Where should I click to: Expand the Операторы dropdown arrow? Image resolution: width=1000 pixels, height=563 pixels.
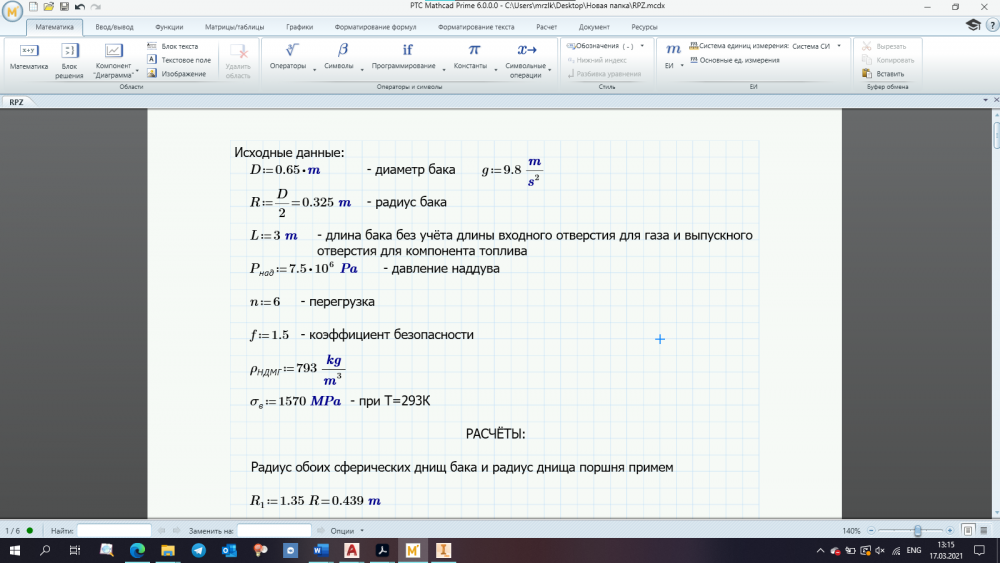pyautogui.click(x=314, y=69)
